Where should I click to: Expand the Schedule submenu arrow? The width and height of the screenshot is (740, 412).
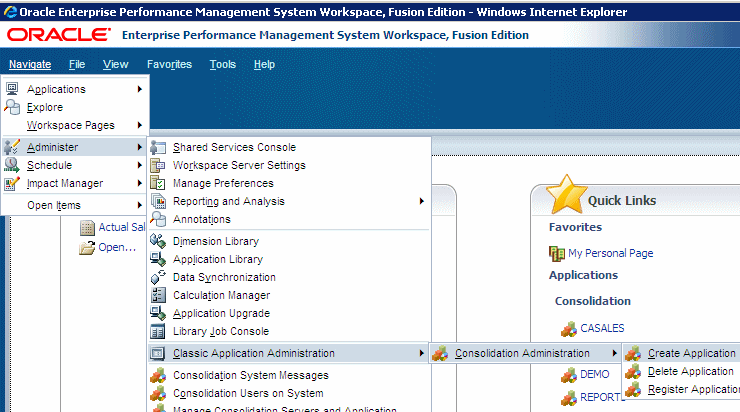(x=140, y=165)
